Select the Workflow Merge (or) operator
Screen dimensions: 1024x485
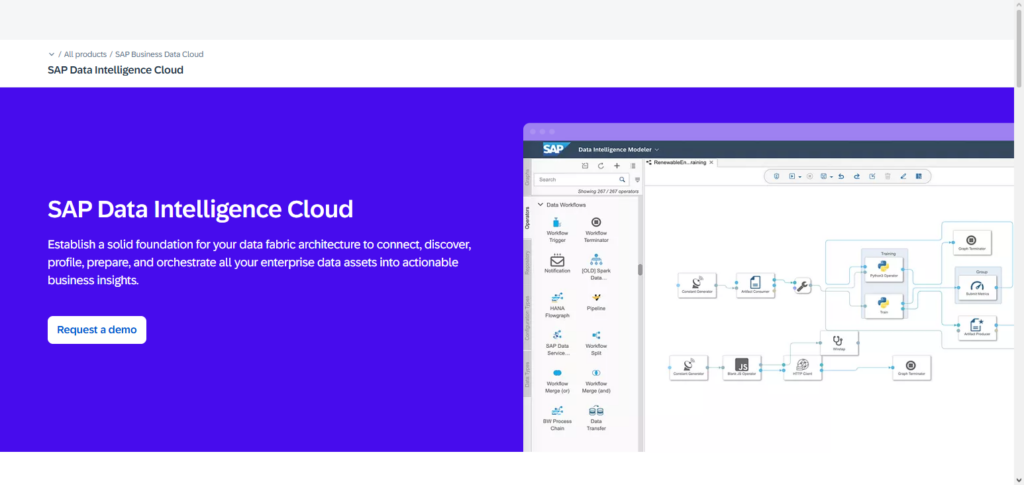coord(557,381)
